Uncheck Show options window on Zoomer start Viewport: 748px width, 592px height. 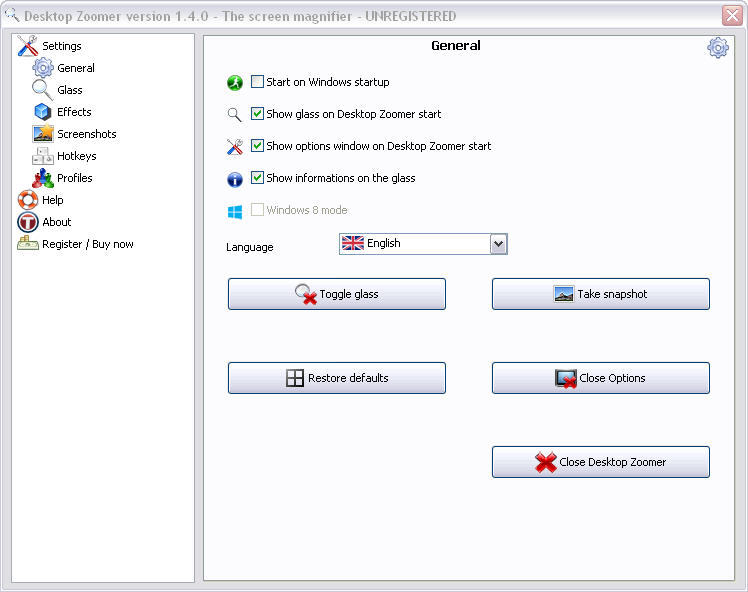pos(257,145)
